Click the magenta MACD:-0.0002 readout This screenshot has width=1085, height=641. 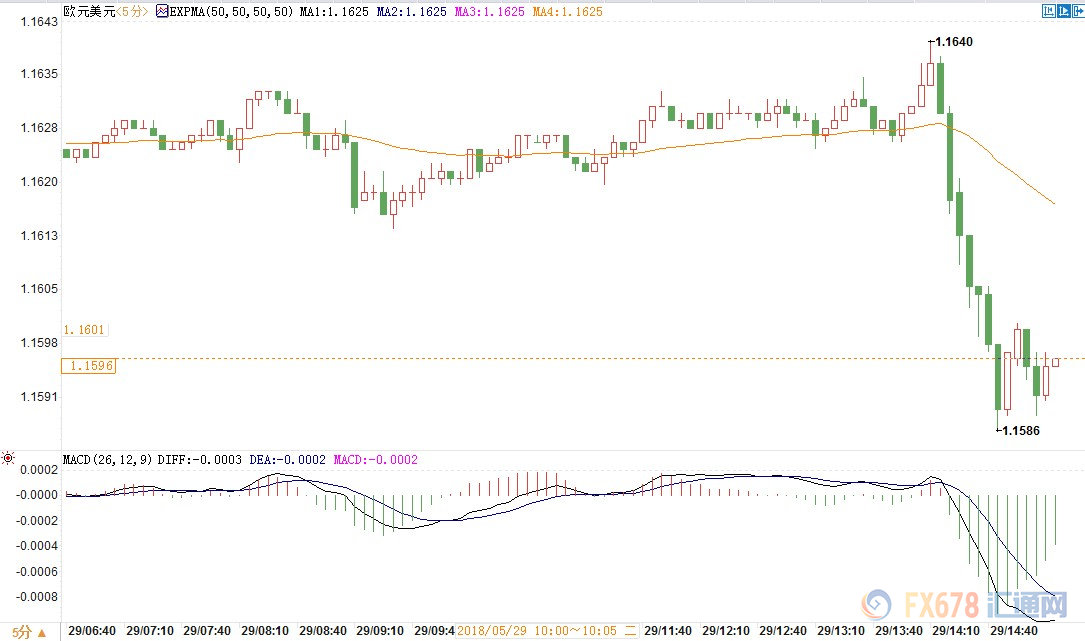tap(376, 460)
